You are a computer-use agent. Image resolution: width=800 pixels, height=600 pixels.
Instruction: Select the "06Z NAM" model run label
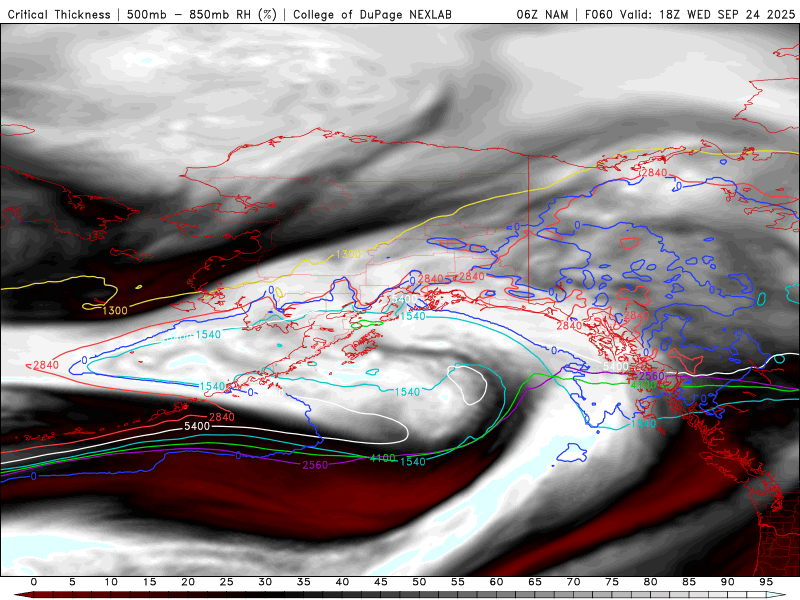542,15
